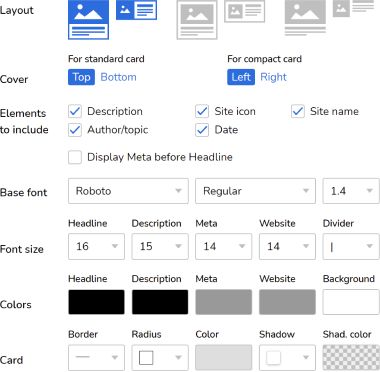380x372 pixels.
Task: Pick the Website color swatch
Action: tap(287, 302)
